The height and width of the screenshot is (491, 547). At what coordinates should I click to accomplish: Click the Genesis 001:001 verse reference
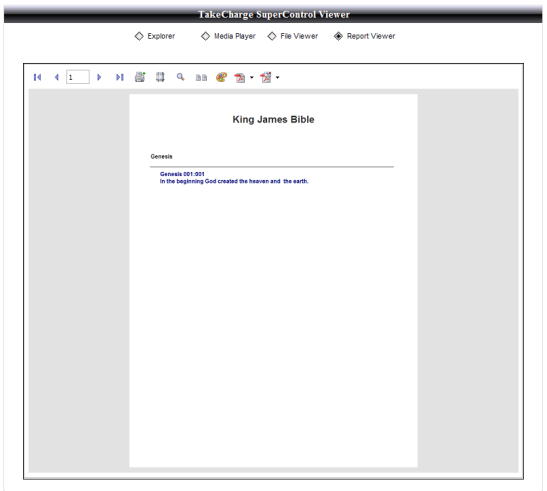[182, 174]
